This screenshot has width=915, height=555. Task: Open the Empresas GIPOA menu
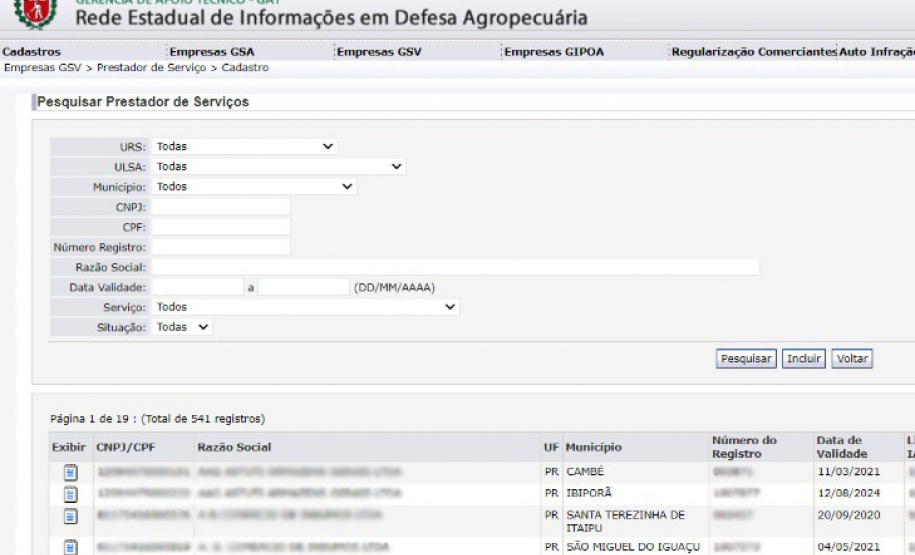555,52
